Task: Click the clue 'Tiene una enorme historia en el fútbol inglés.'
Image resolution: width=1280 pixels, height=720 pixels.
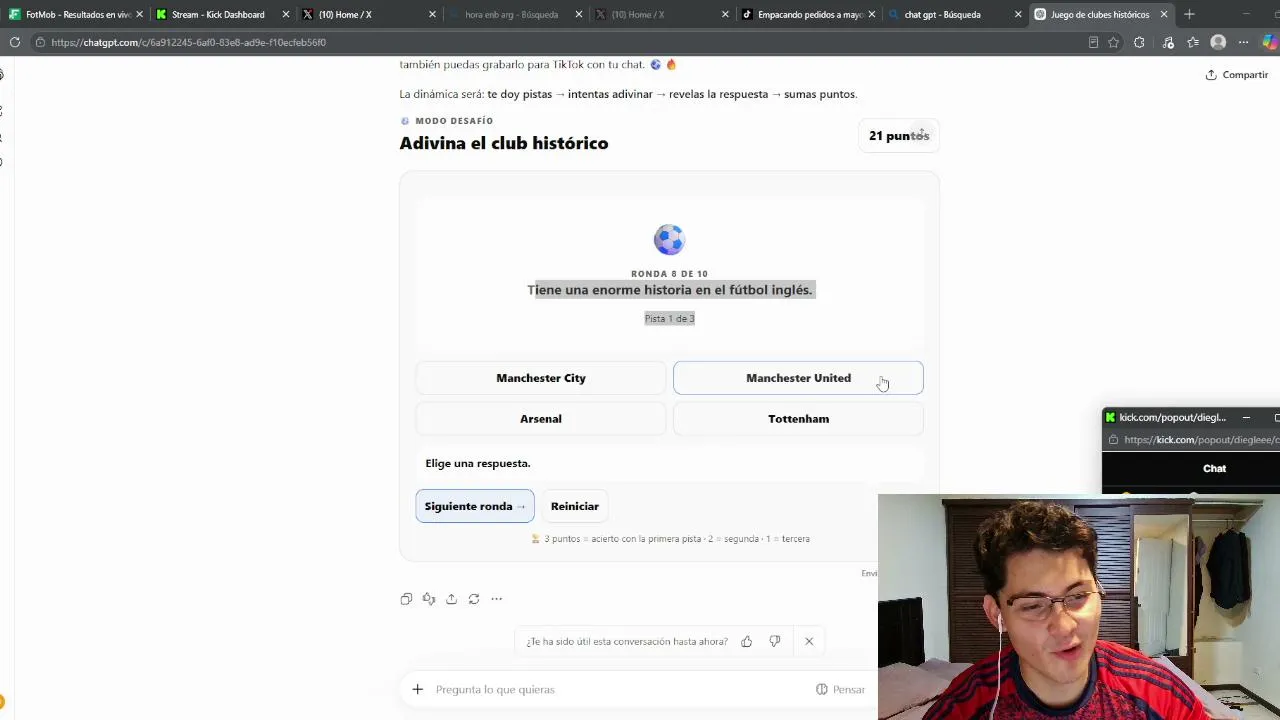Action: pyautogui.click(x=670, y=290)
